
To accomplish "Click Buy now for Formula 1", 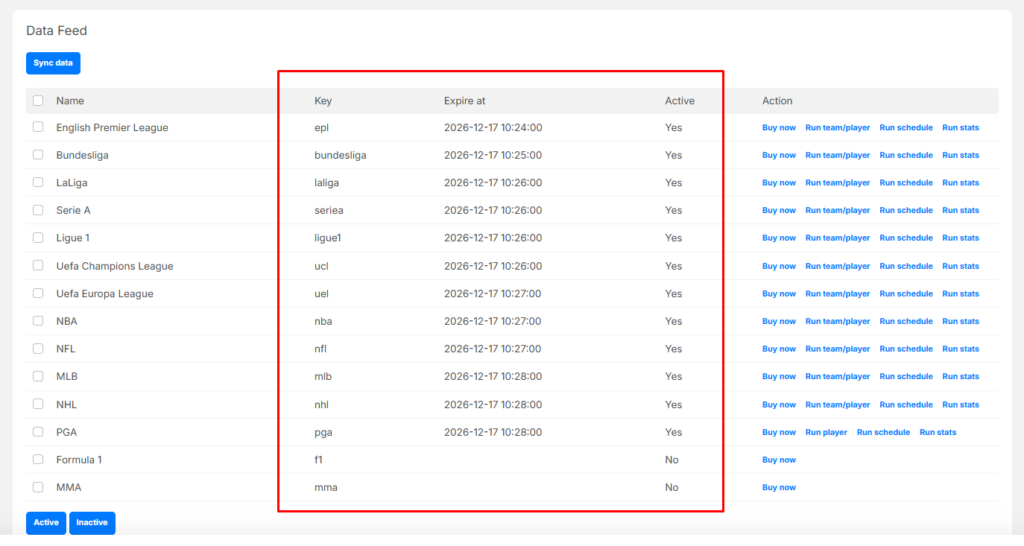I will click(x=779, y=460).
